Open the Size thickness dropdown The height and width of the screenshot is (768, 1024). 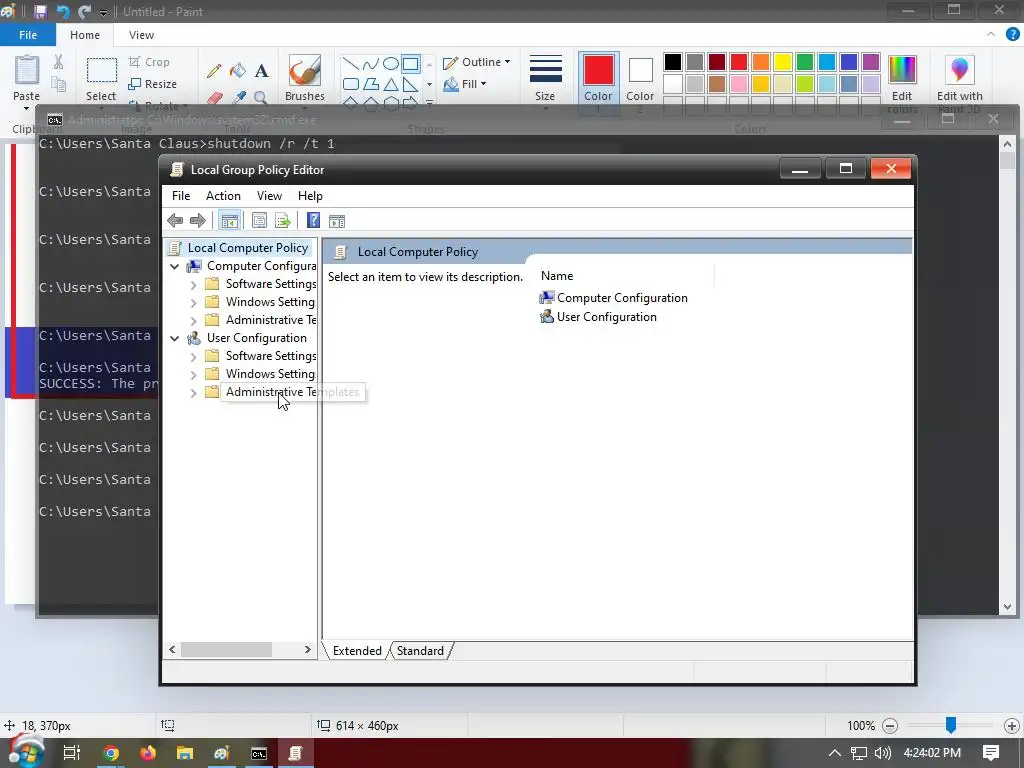(545, 80)
